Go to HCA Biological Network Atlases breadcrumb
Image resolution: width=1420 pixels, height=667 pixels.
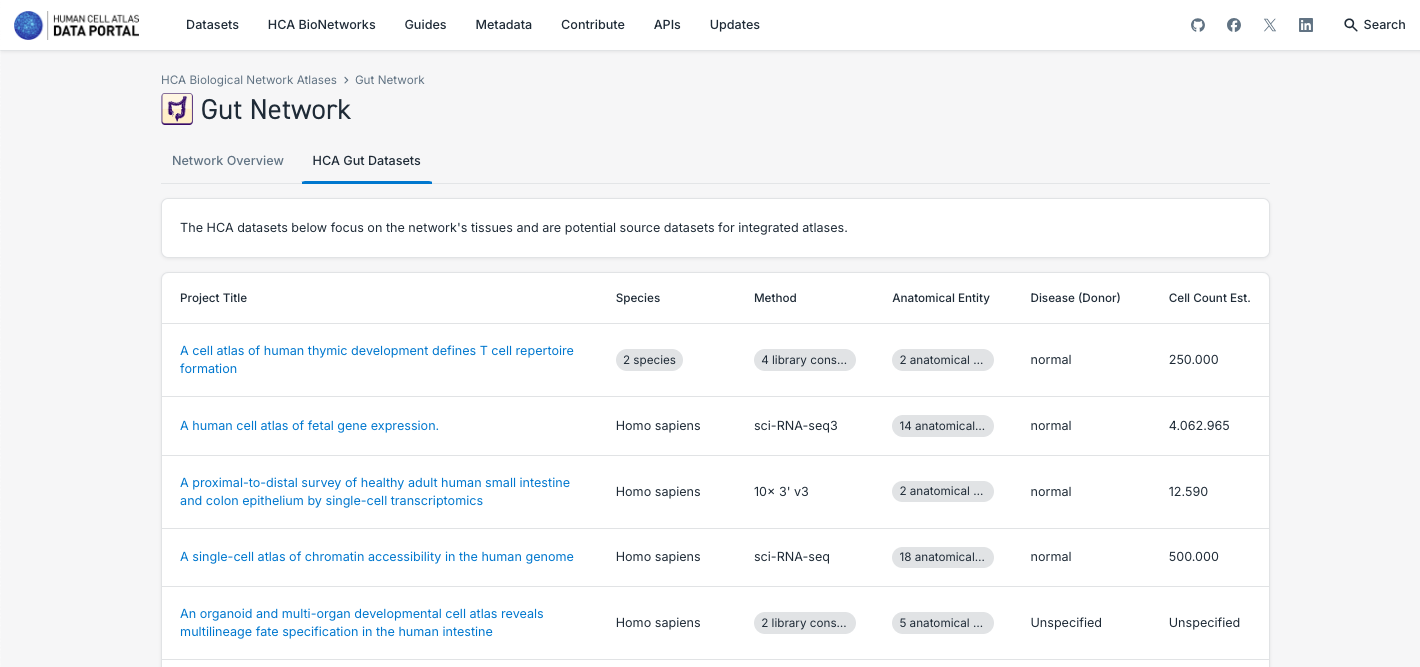[x=248, y=80]
